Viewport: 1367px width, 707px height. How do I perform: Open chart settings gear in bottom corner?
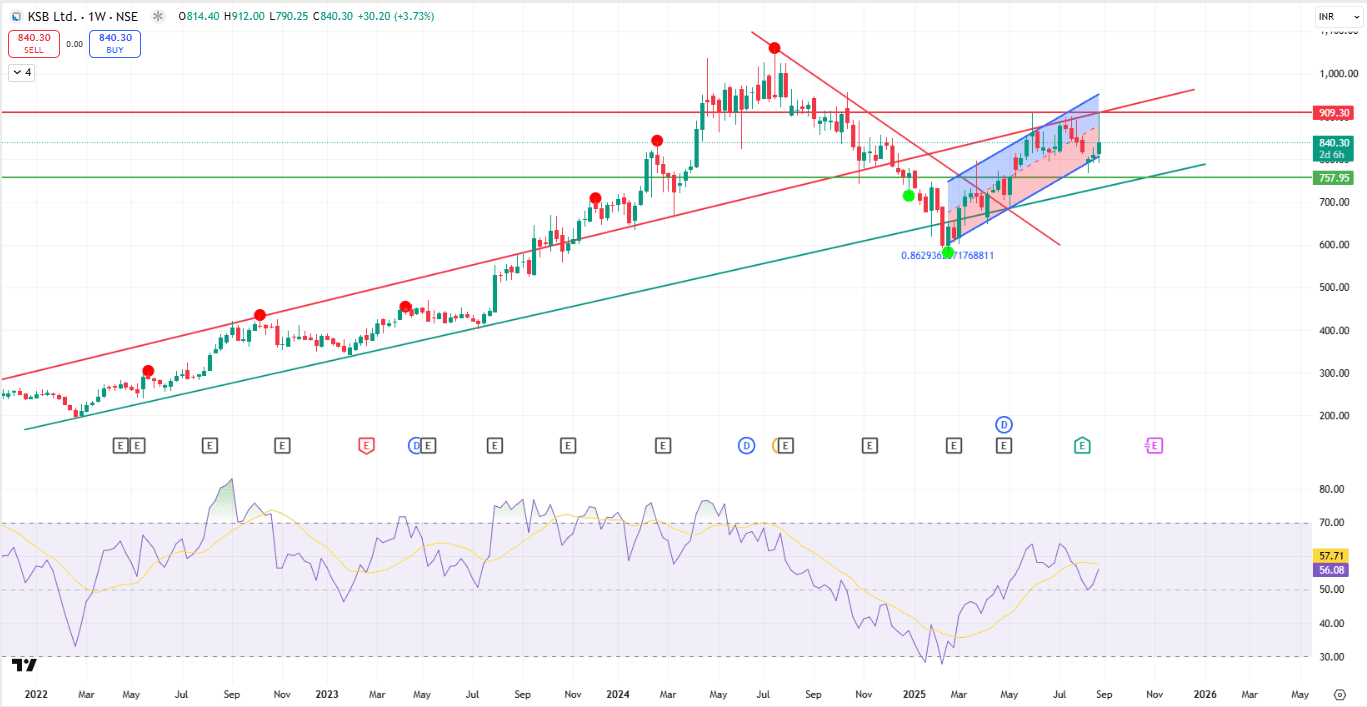click(1339, 694)
